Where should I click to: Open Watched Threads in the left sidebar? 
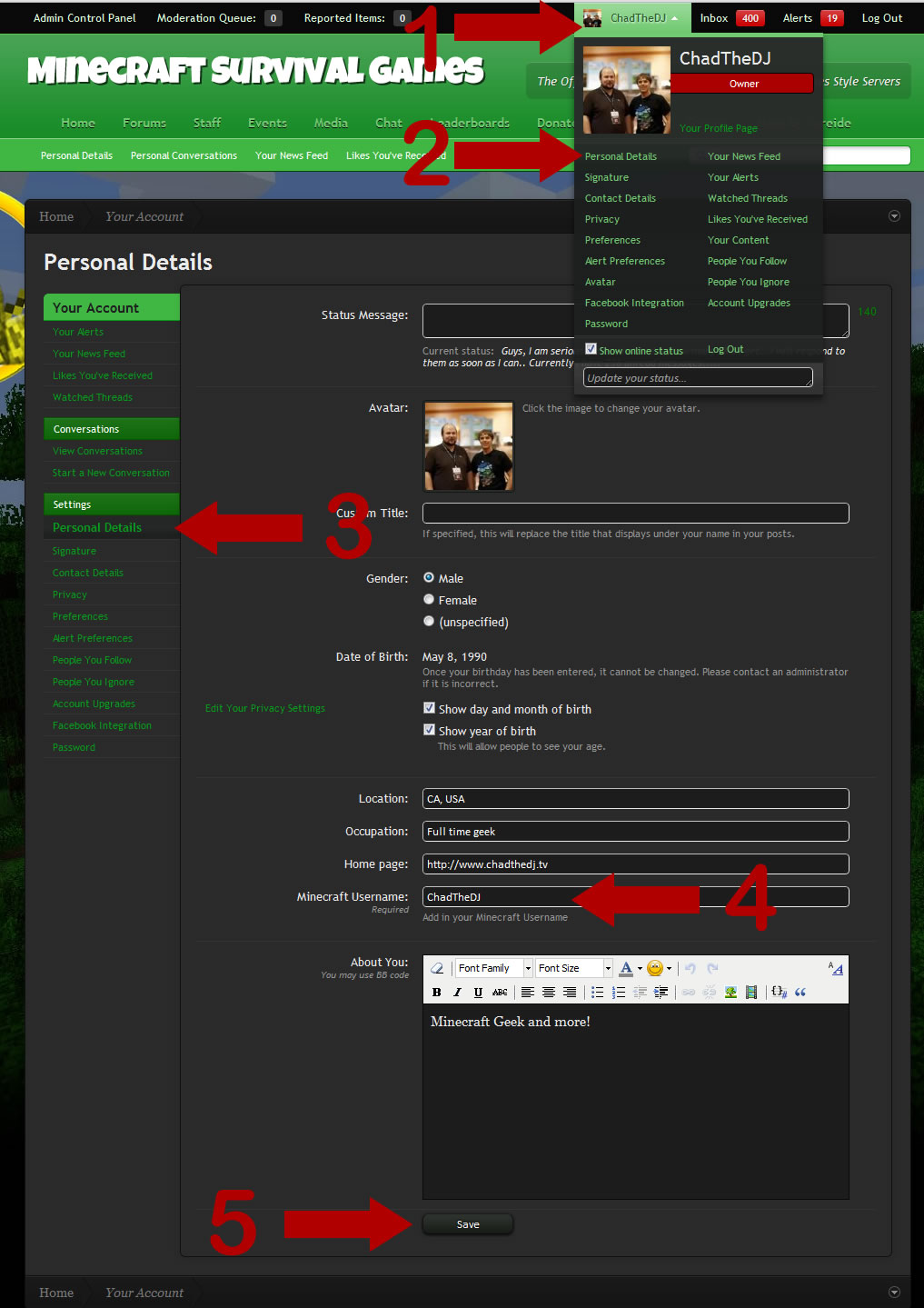point(93,397)
